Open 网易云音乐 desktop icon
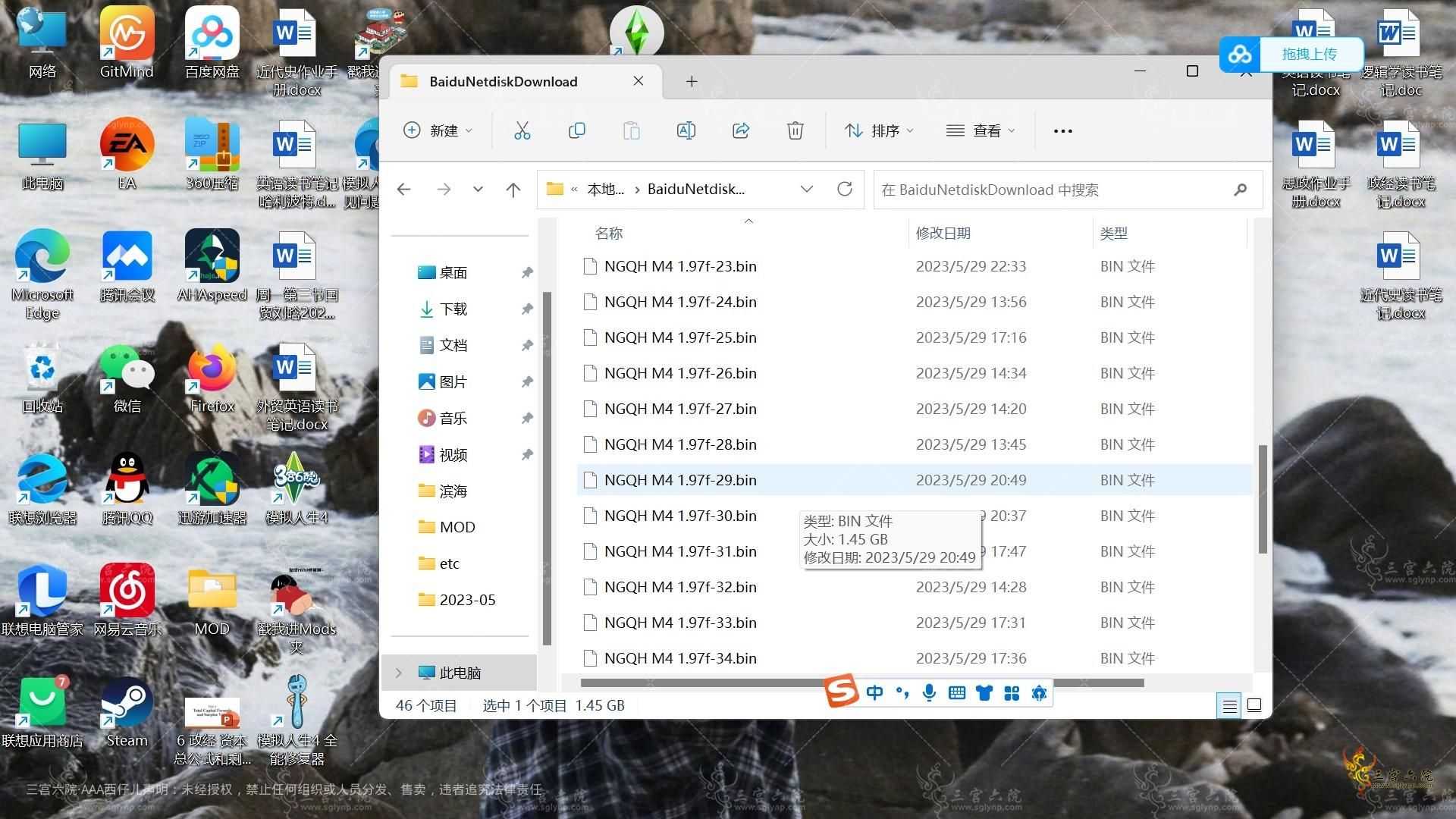The height and width of the screenshot is (819, 1456). (127, 601)
